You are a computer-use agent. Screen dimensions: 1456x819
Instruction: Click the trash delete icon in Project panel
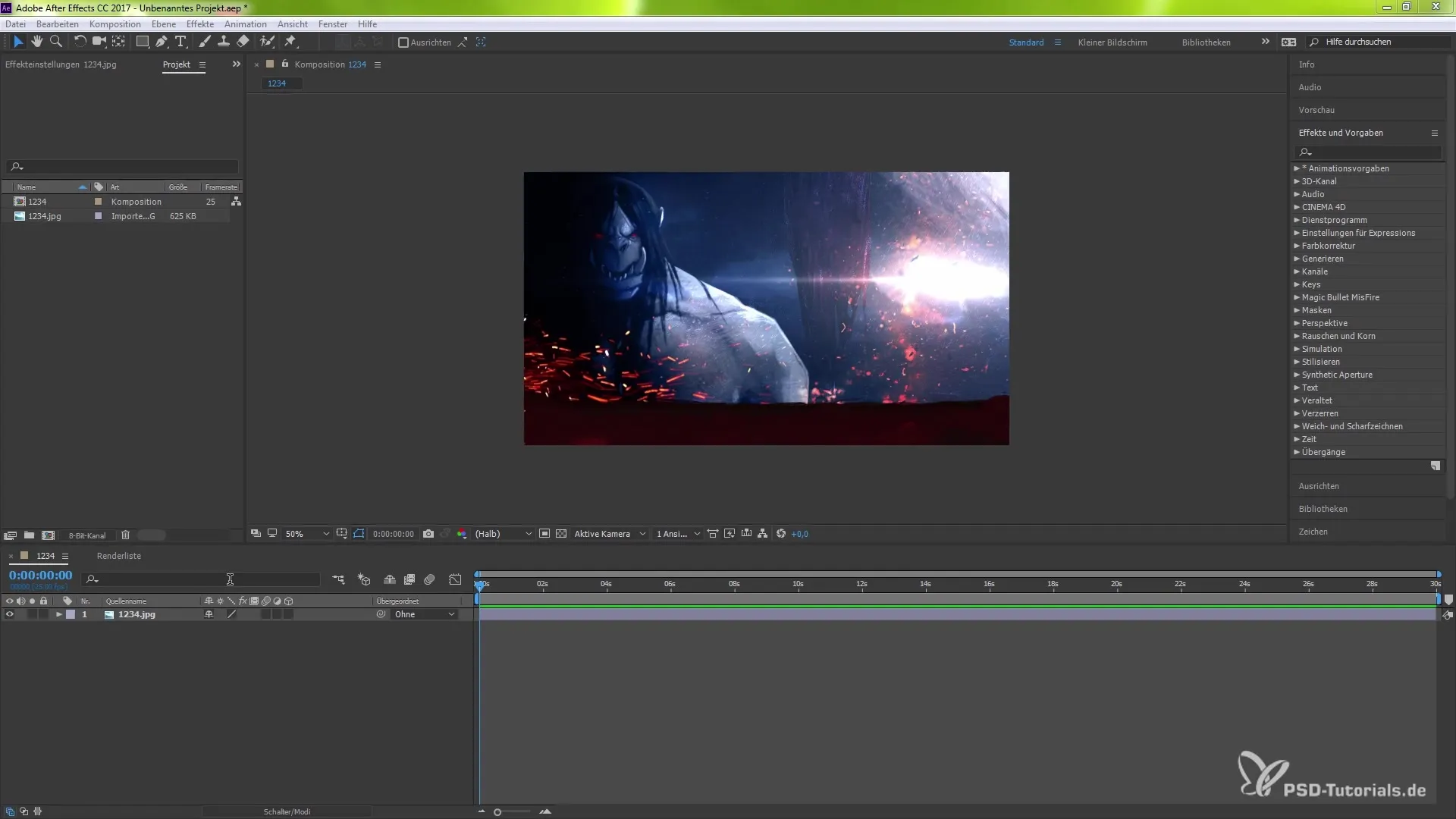tap(126, 535)
